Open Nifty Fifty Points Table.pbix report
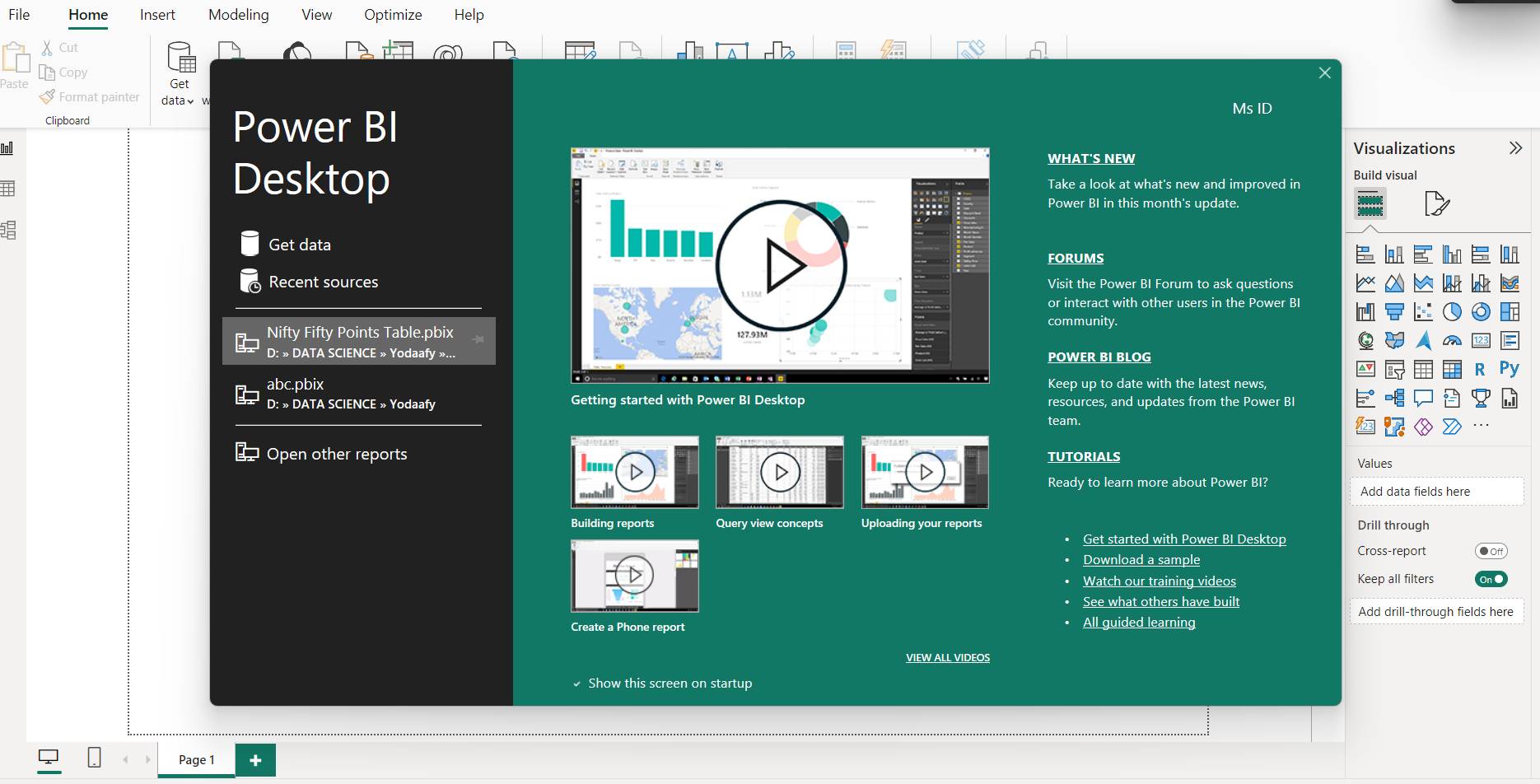The image size is (1540, 784). click(x=359, y=341)
